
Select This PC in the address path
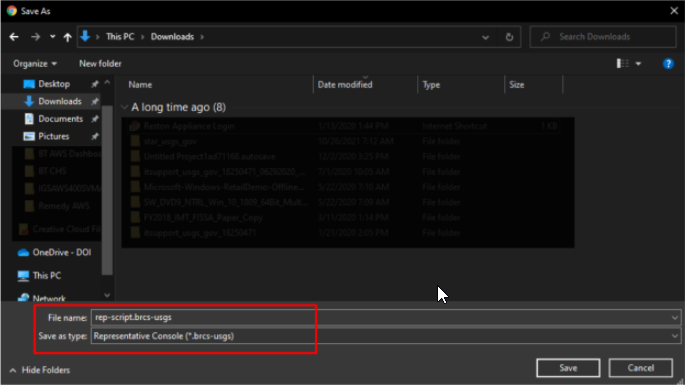[120, 37]
